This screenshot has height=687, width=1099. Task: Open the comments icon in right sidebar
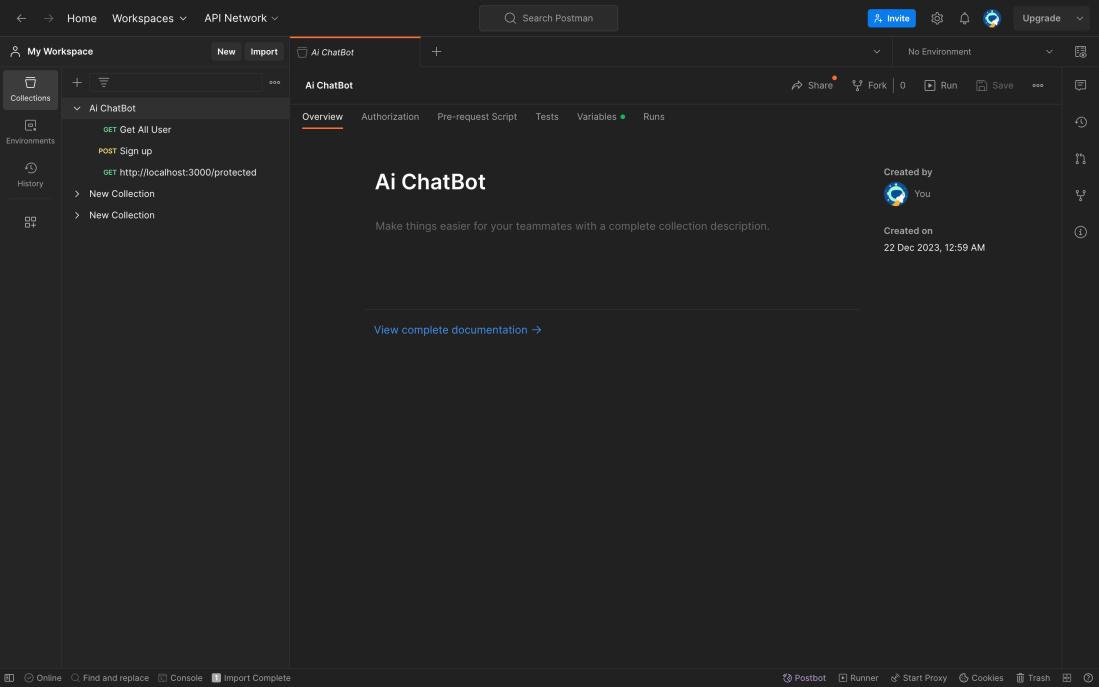tap(1080, 86)
